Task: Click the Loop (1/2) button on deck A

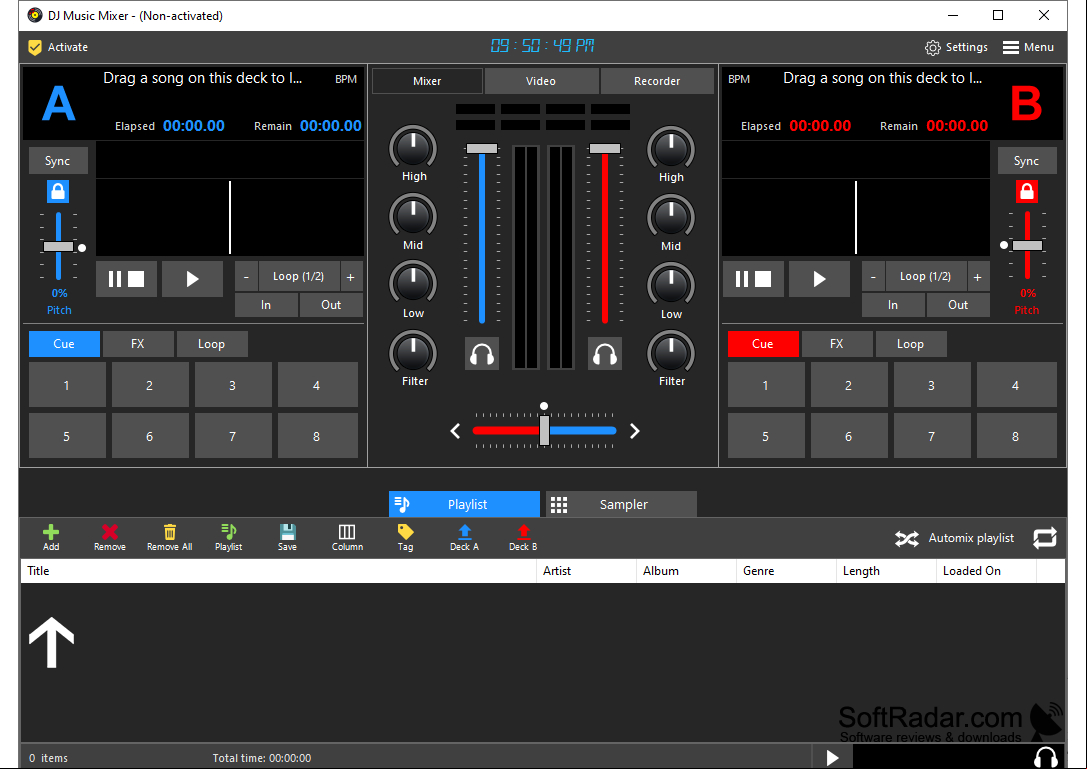Action: 299,277
